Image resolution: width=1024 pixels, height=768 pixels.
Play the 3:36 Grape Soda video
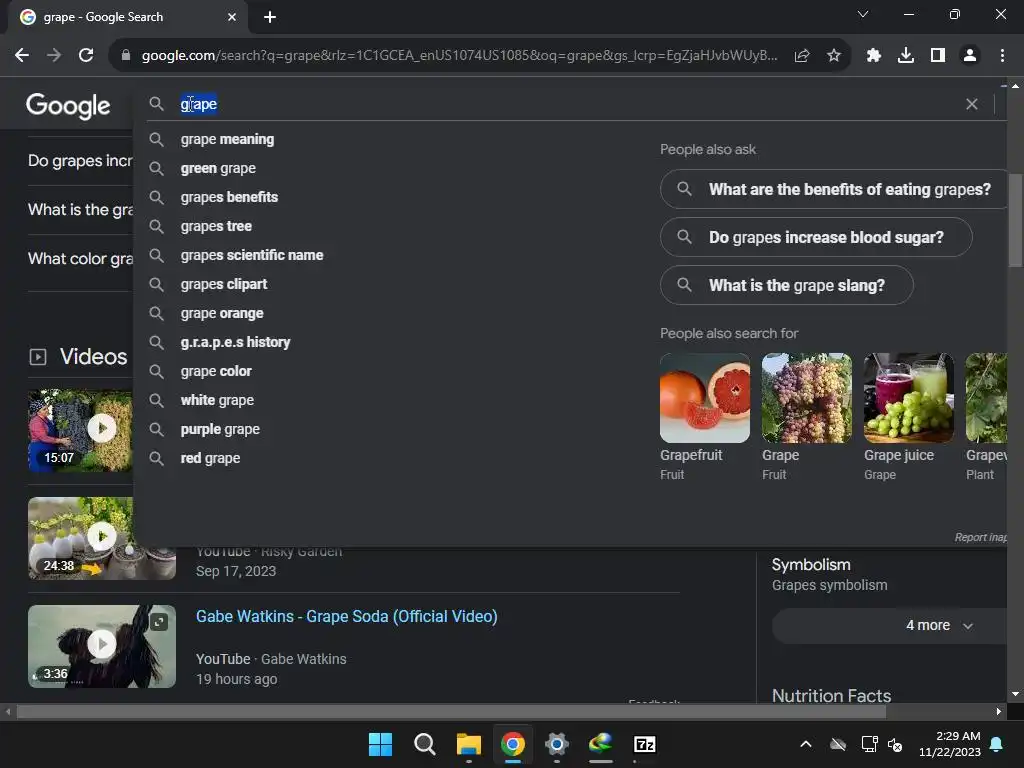coord(102,646)
